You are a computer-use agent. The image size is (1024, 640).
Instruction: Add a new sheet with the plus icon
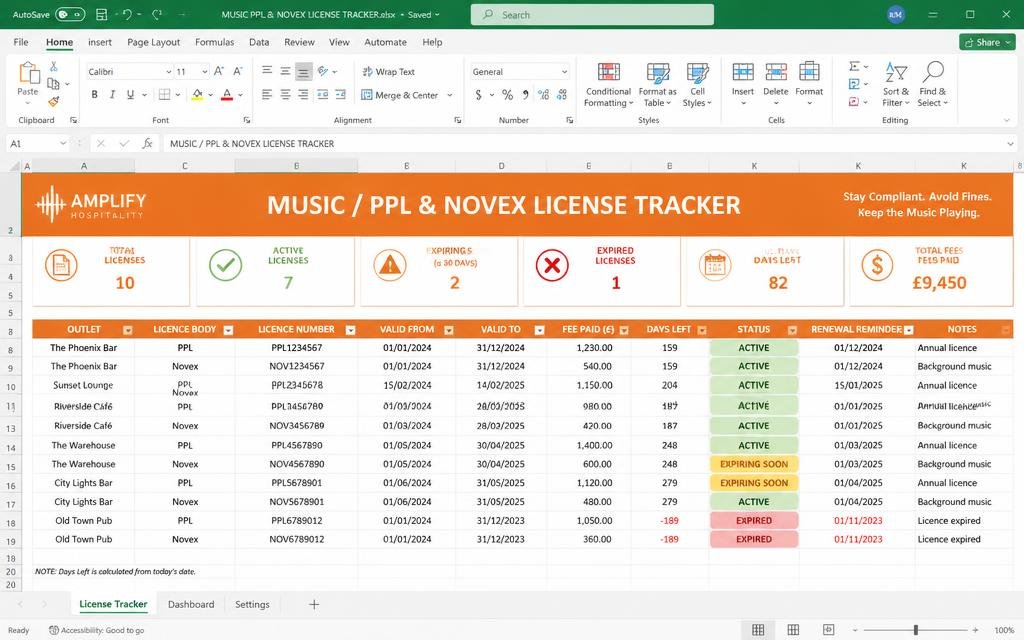[314, 604]
